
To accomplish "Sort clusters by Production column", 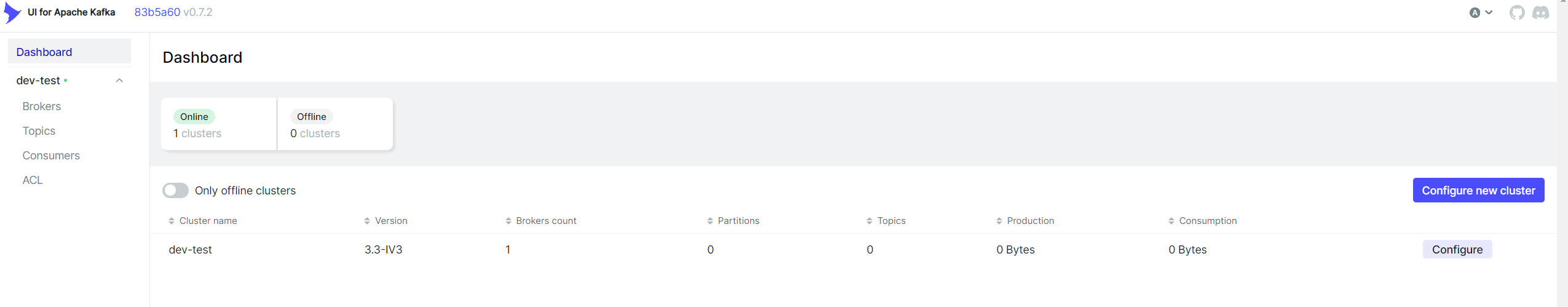I will coord(1025,221).
